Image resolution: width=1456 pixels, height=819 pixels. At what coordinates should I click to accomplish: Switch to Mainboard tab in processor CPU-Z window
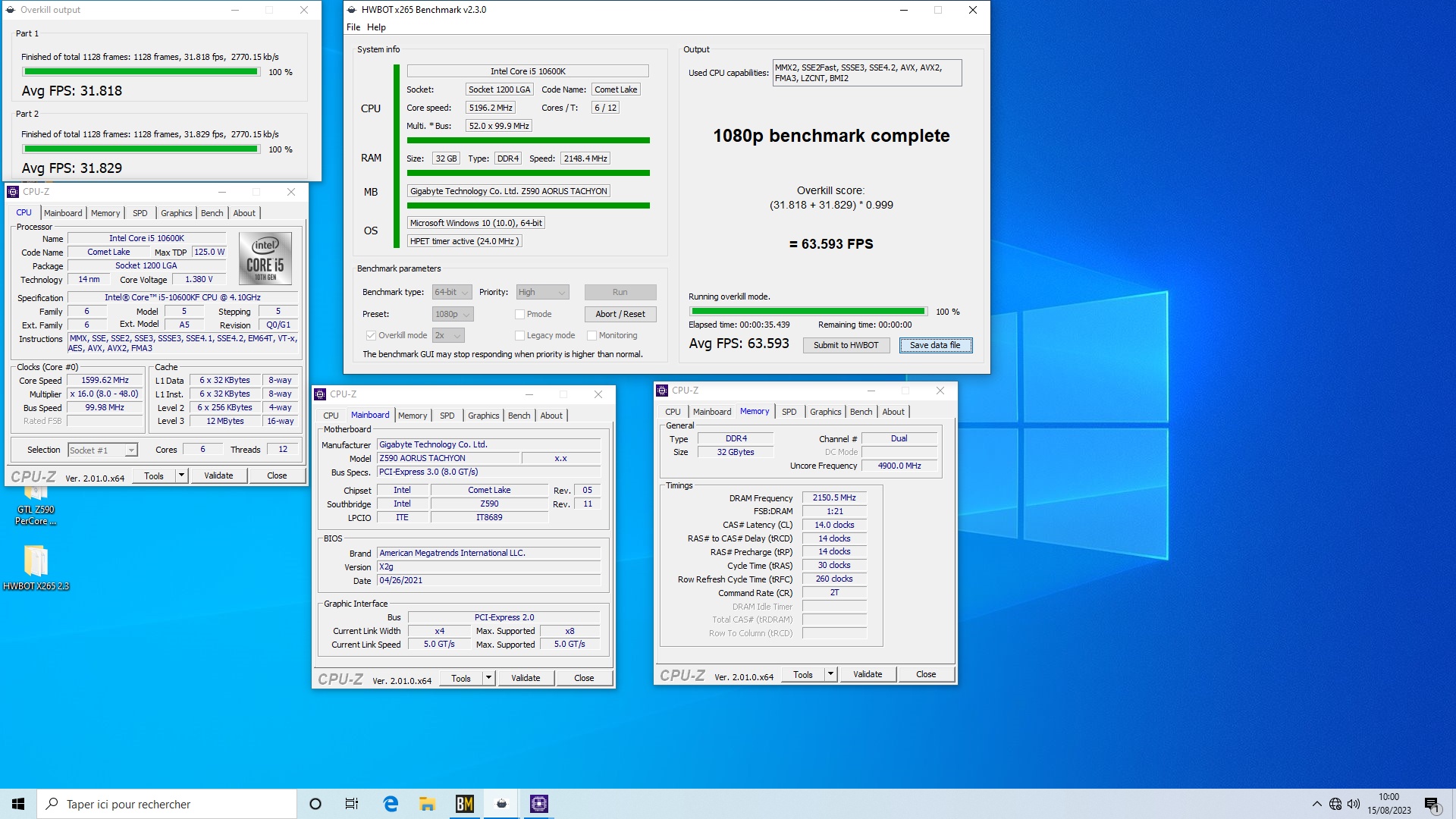point(63,213)
